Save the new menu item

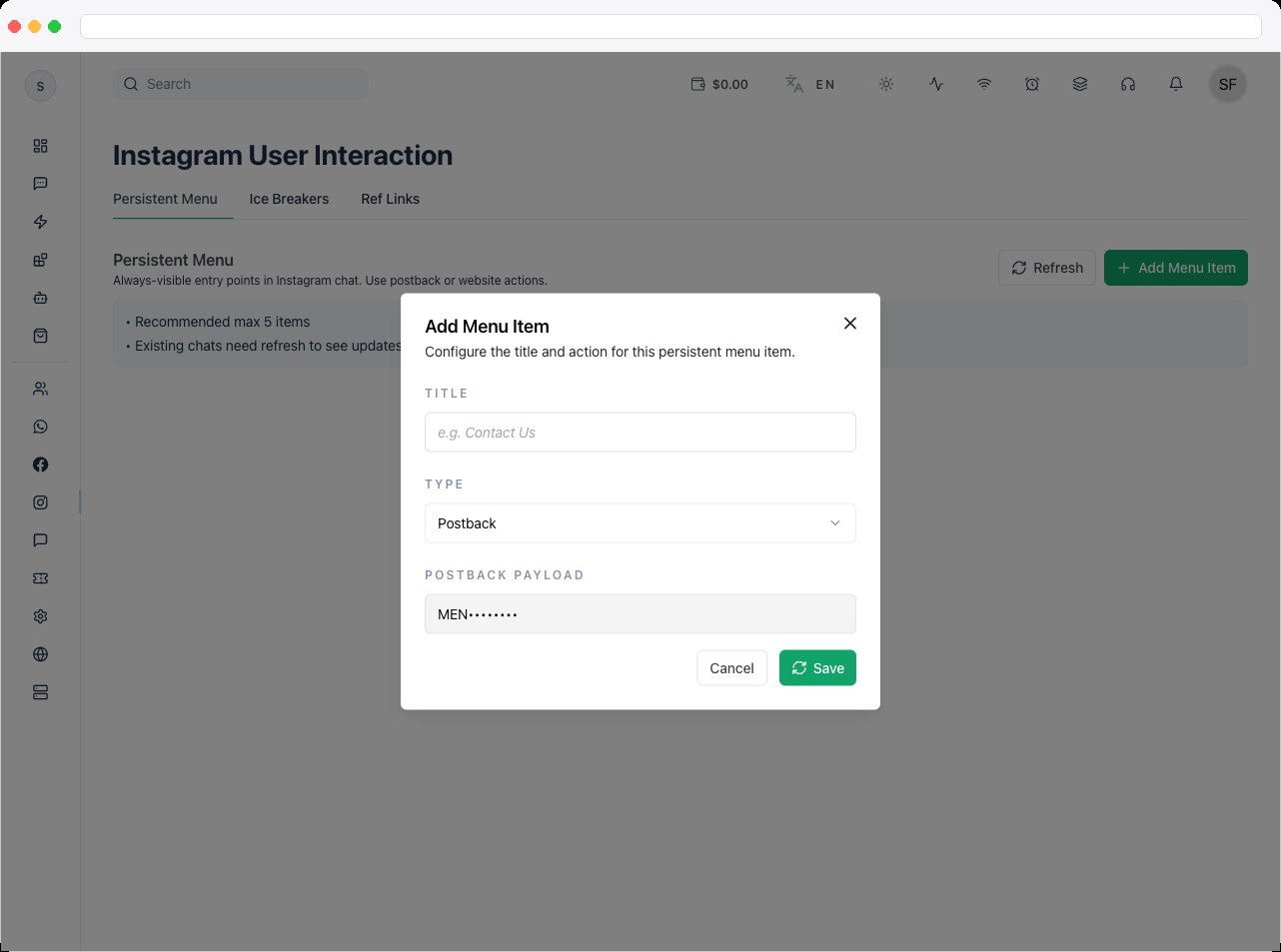click(x=817, y=668)
